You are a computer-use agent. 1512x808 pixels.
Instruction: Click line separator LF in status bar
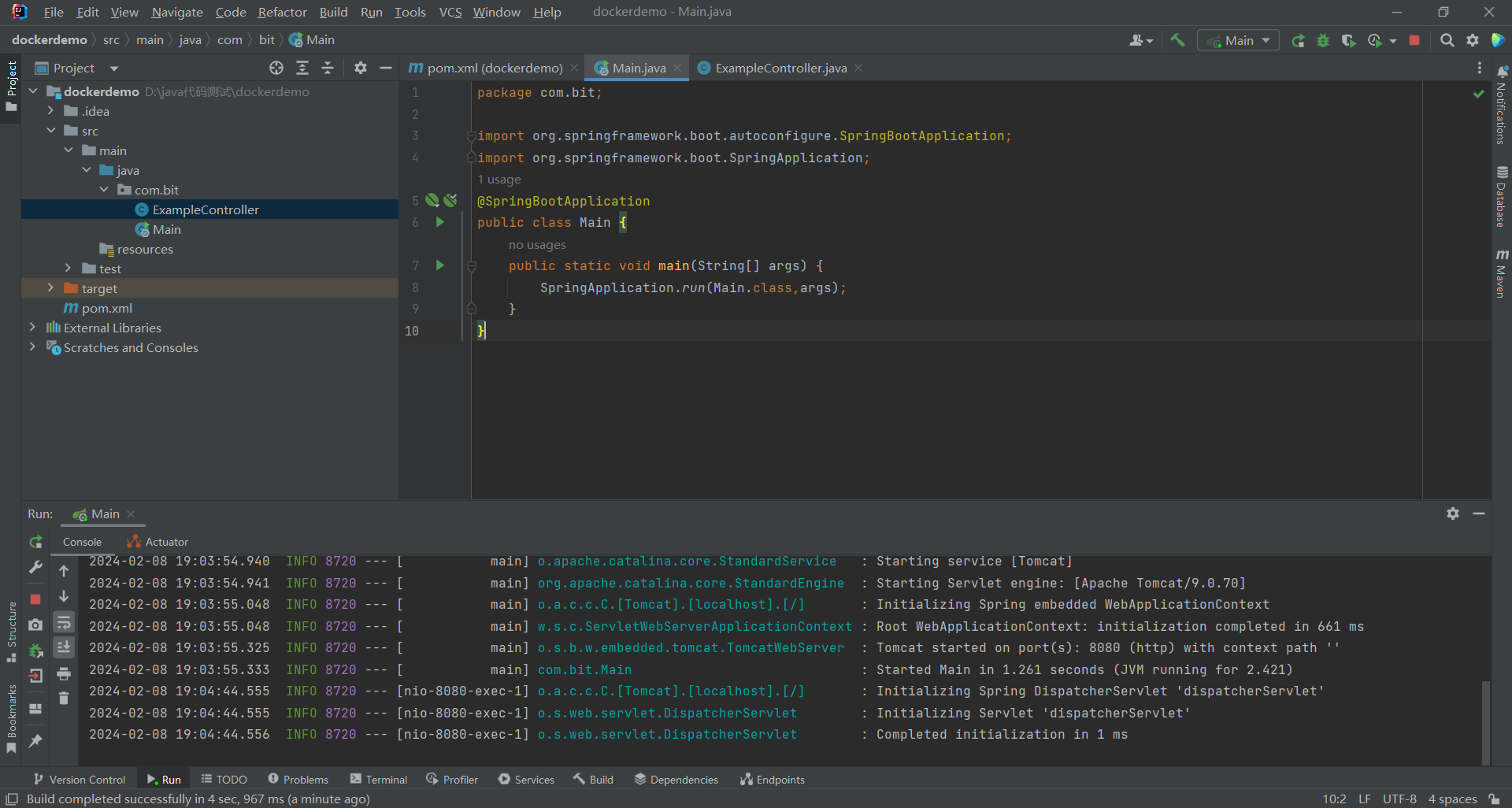(1365, 799)
